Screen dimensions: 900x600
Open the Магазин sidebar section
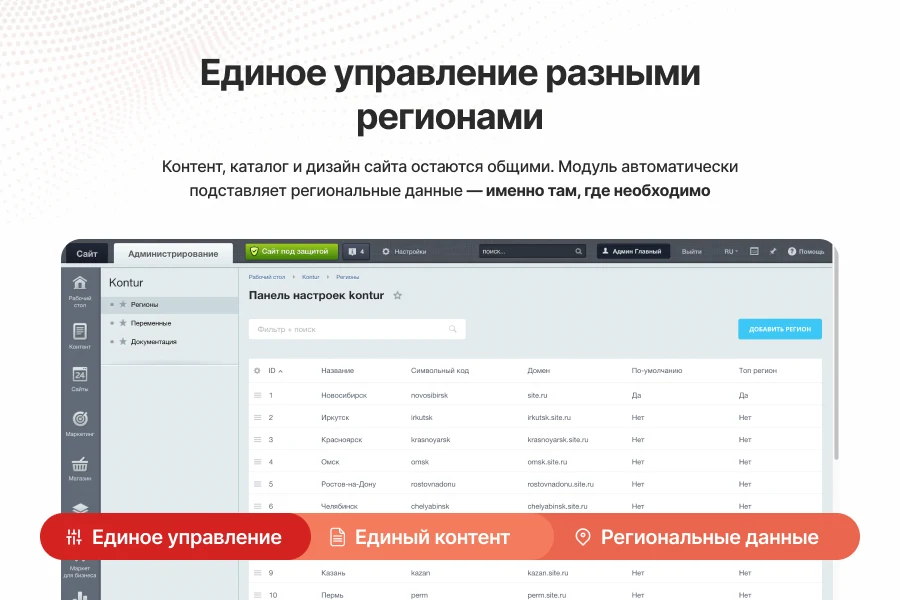(80, 469)
